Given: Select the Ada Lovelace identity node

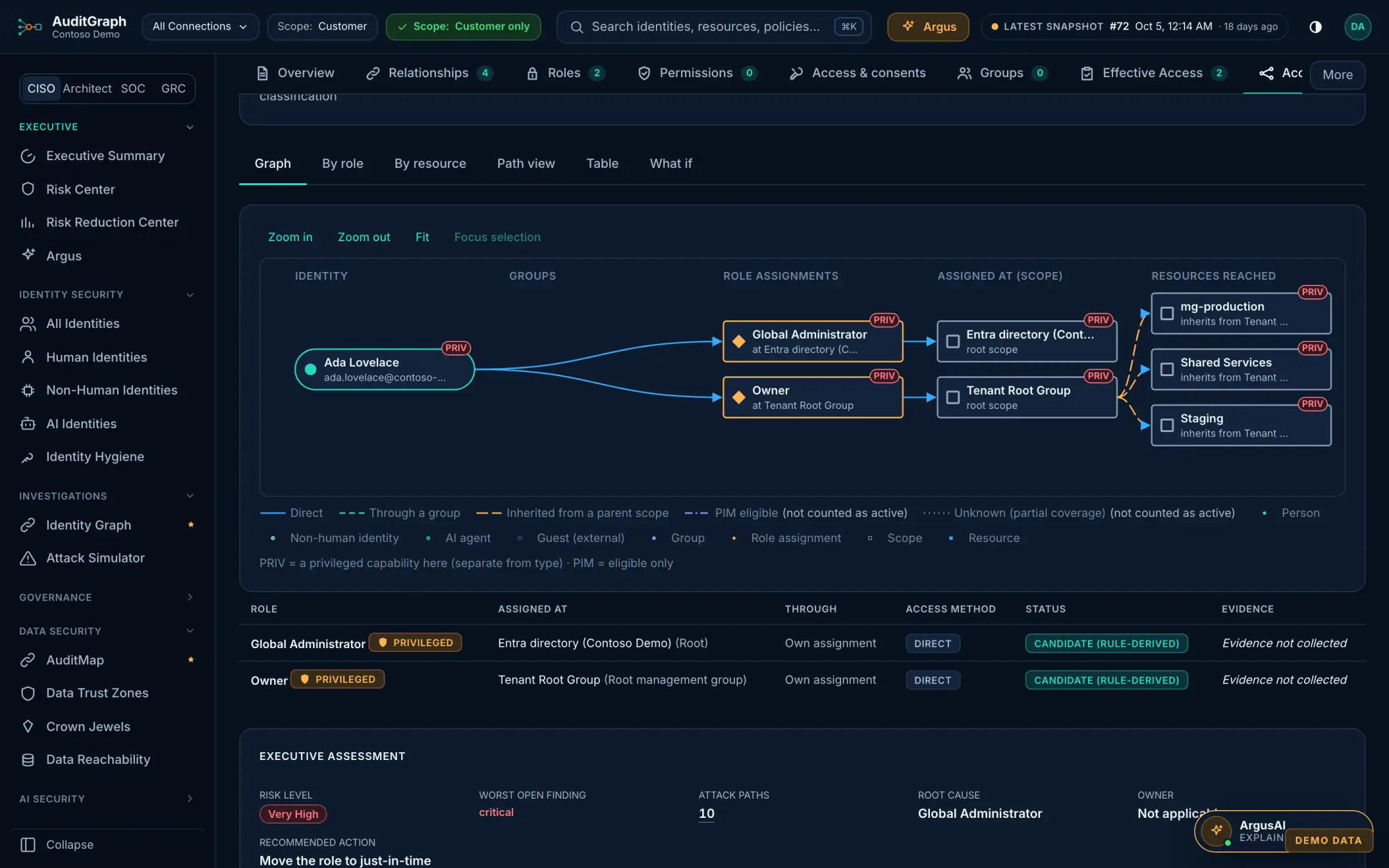Looking at the screenshot, I should [x=385, y=369].
